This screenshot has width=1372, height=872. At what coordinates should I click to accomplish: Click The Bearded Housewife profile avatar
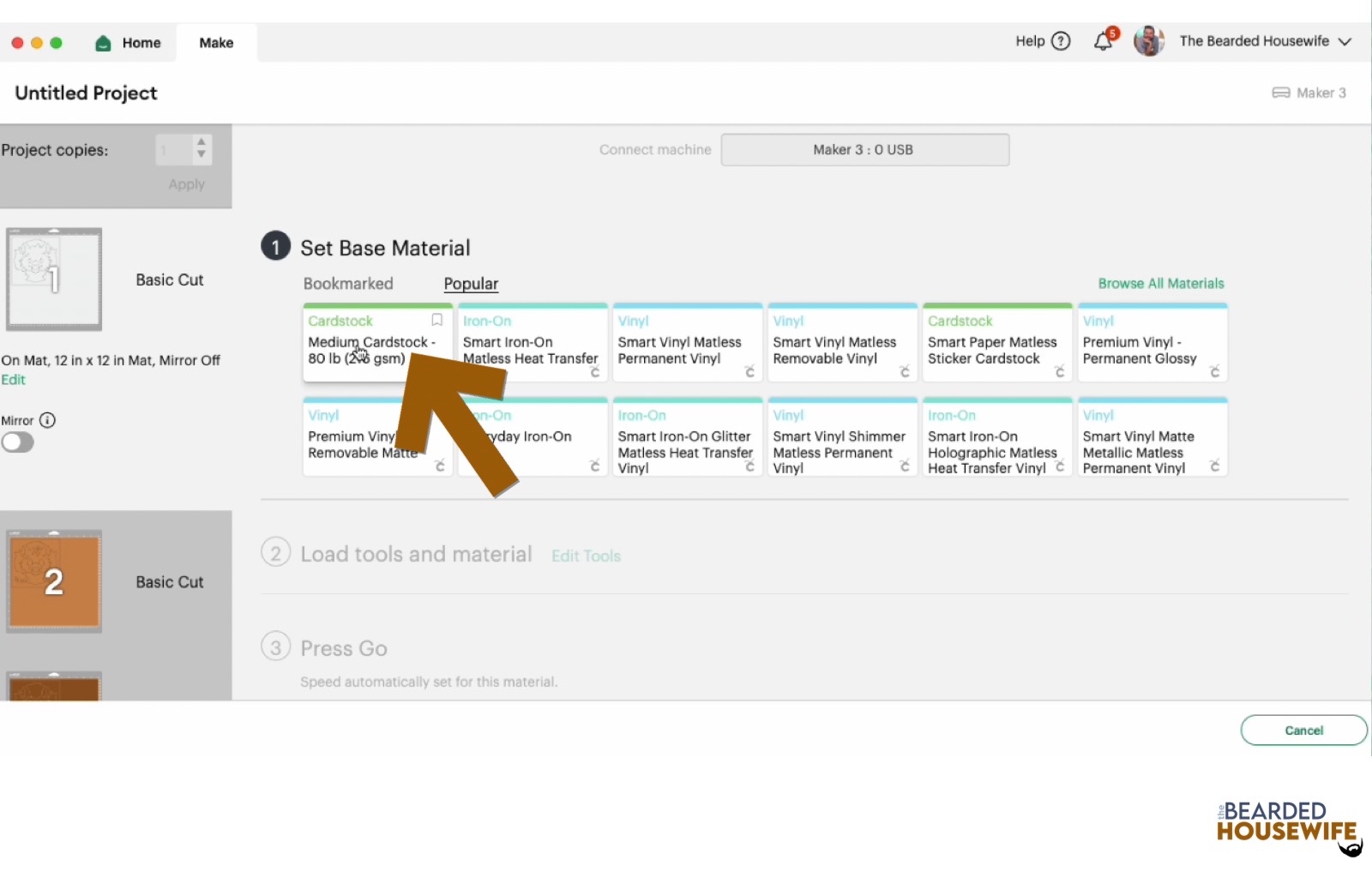1148,40
